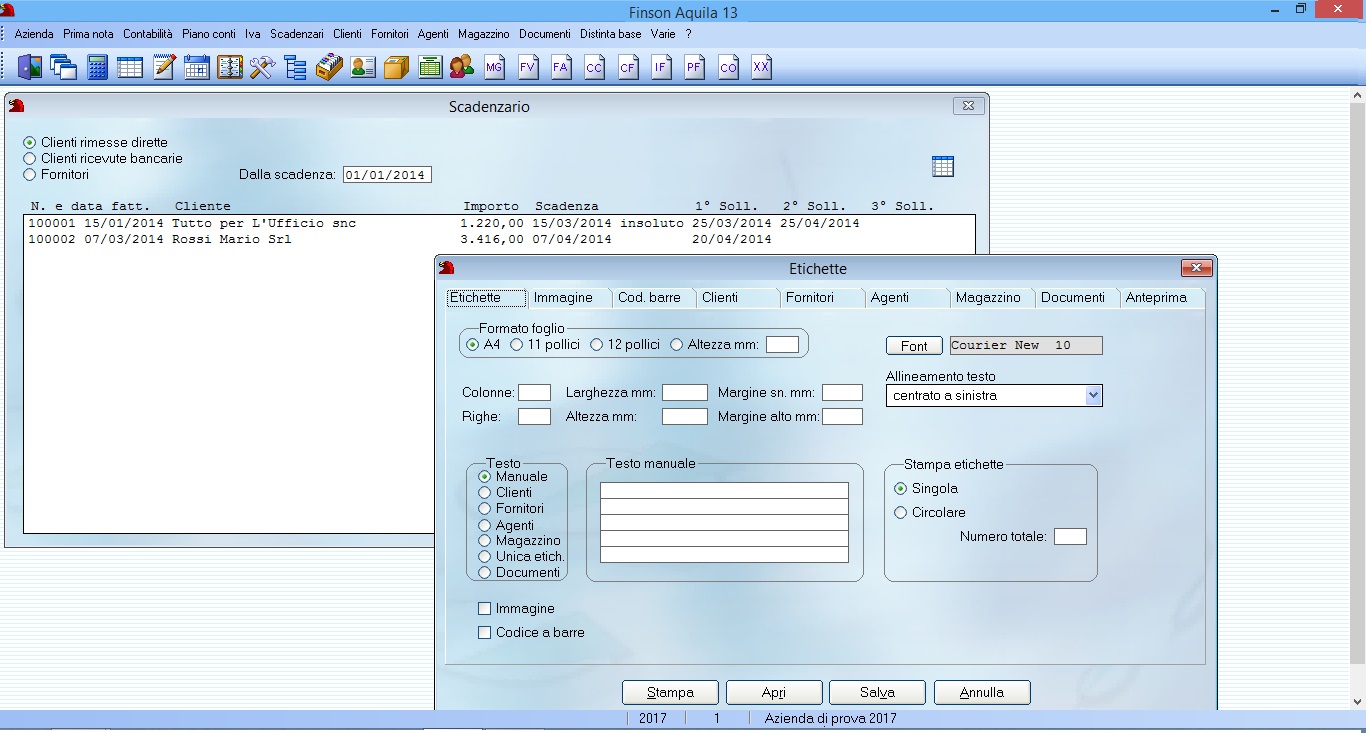Click the address book organizer icon
This screenshot has width=1366, height=733.
tap(230, 67)
